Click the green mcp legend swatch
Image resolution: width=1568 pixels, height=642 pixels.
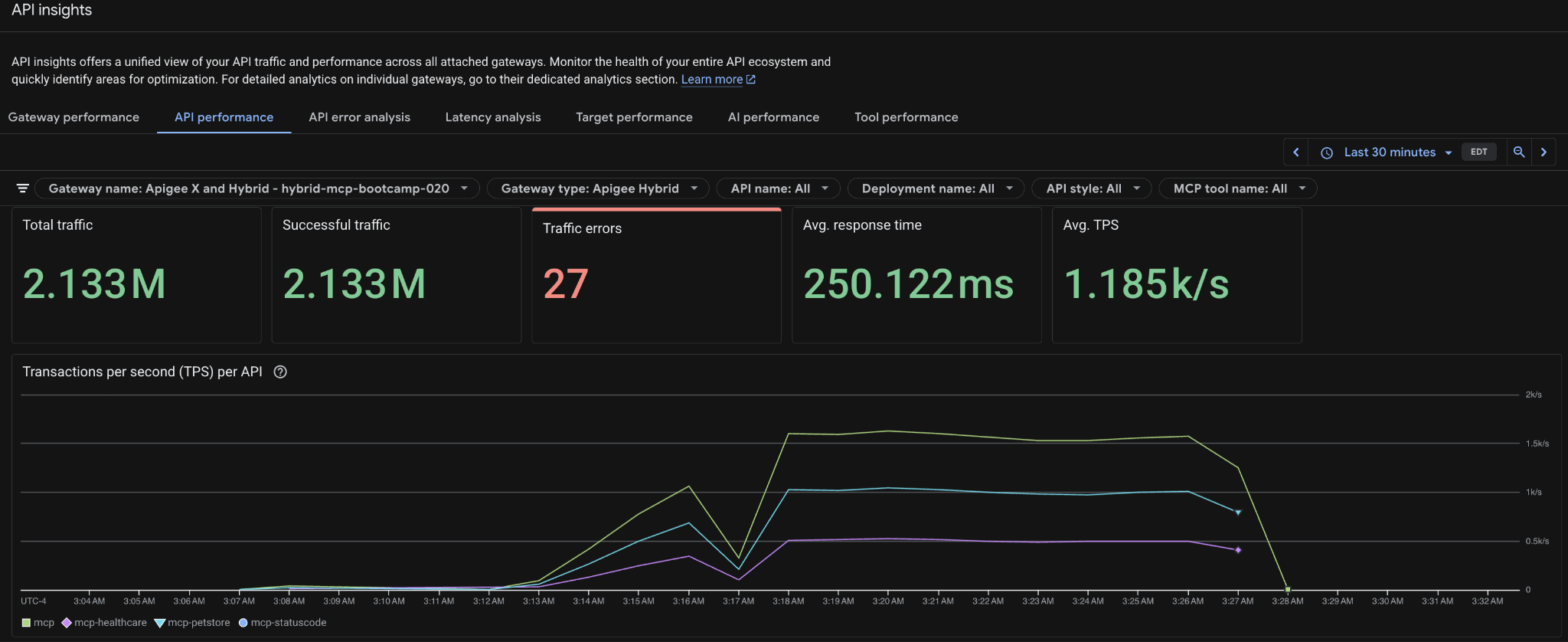click(26, 623)
